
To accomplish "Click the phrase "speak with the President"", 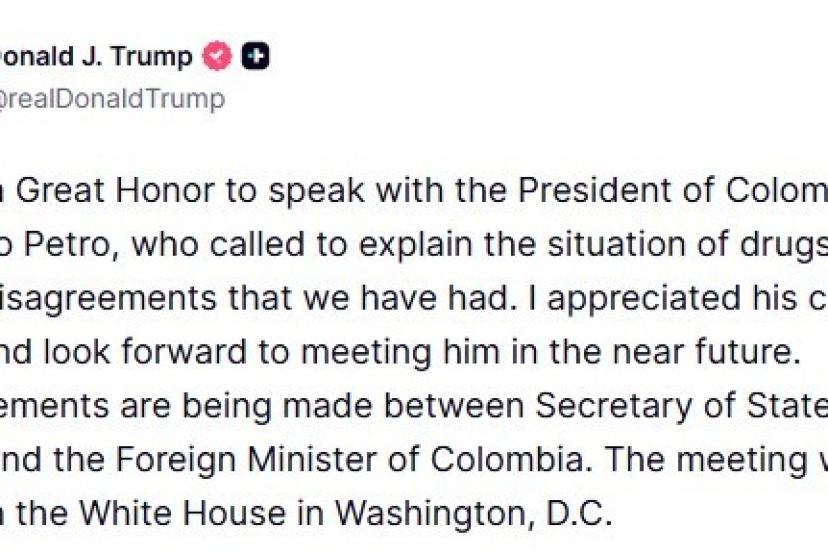I will (394, 193).
